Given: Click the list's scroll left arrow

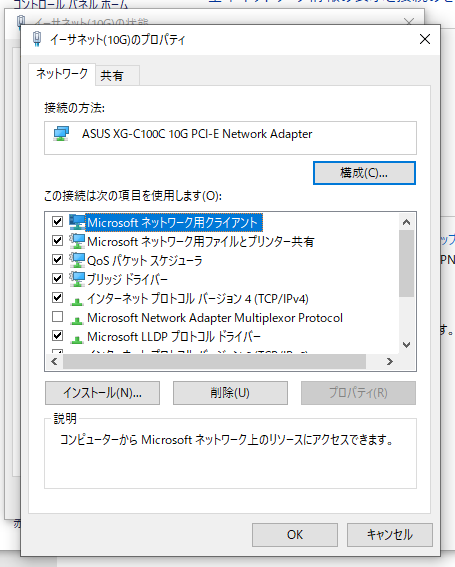Looking at the screenshot, I should tap(54, 362).
